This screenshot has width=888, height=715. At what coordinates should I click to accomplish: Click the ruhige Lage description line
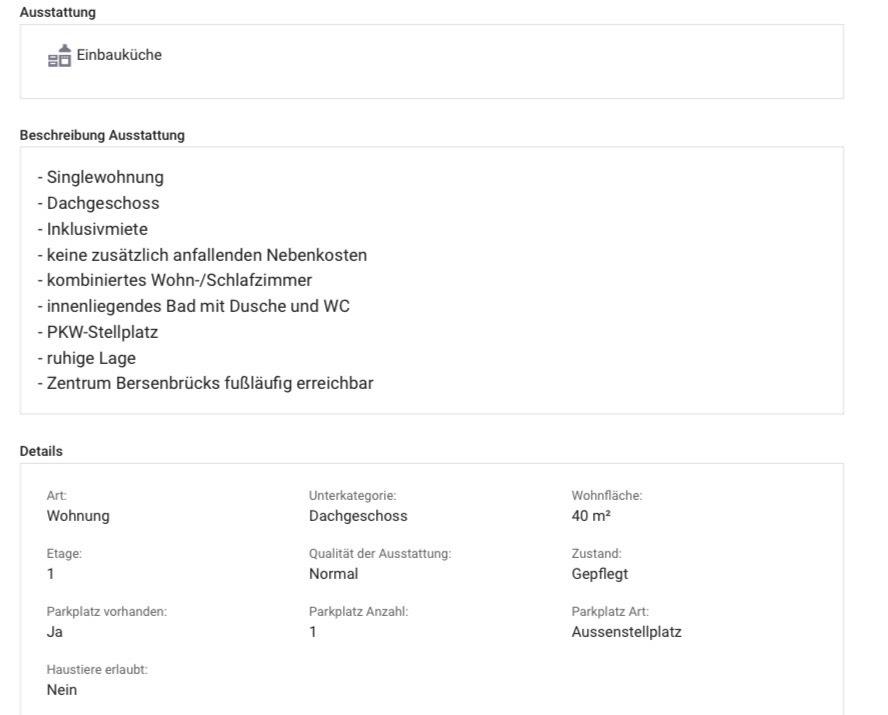click(x=86, y=358)
